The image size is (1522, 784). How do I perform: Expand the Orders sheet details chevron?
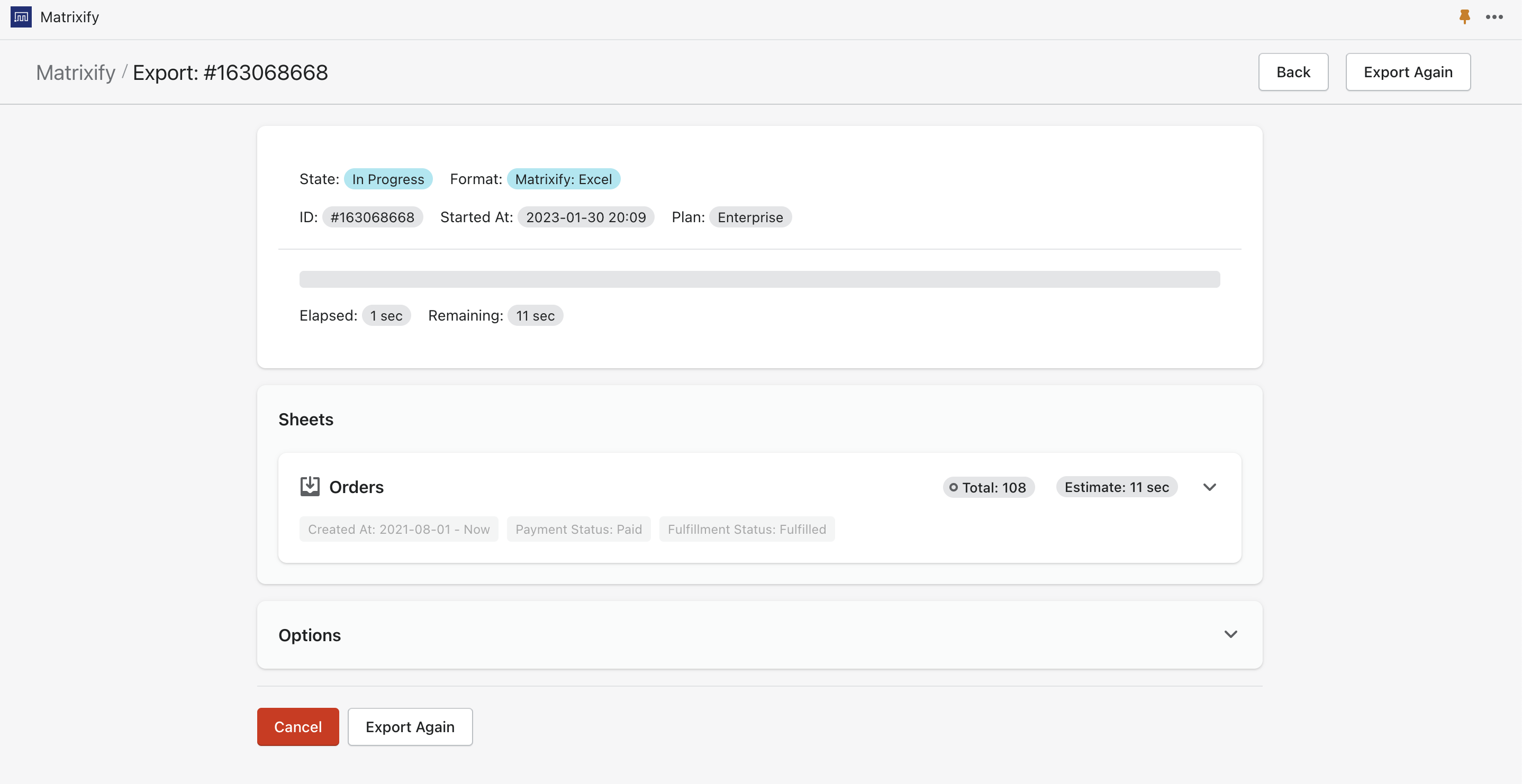pos(1209,487)
